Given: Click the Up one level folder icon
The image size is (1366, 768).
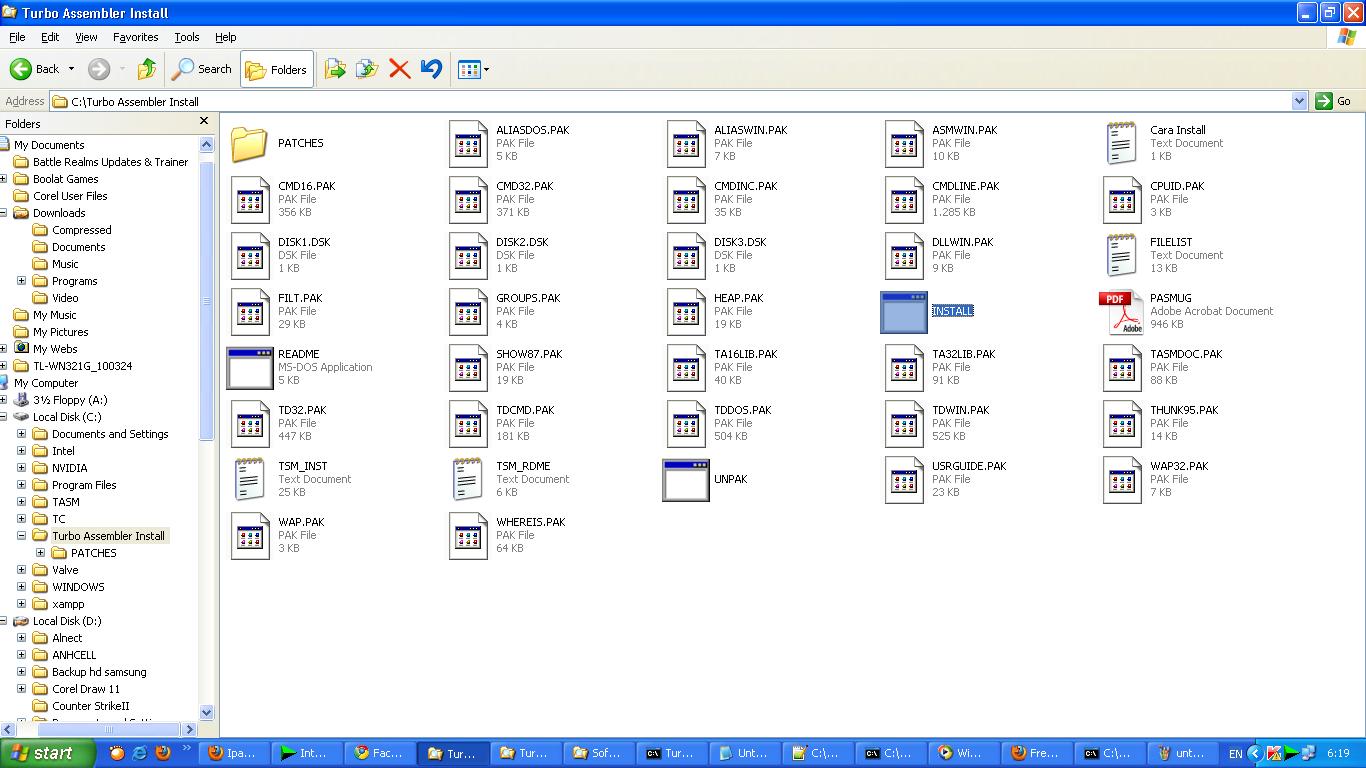Looking at the screenshot, I should (x=145, y=69).
